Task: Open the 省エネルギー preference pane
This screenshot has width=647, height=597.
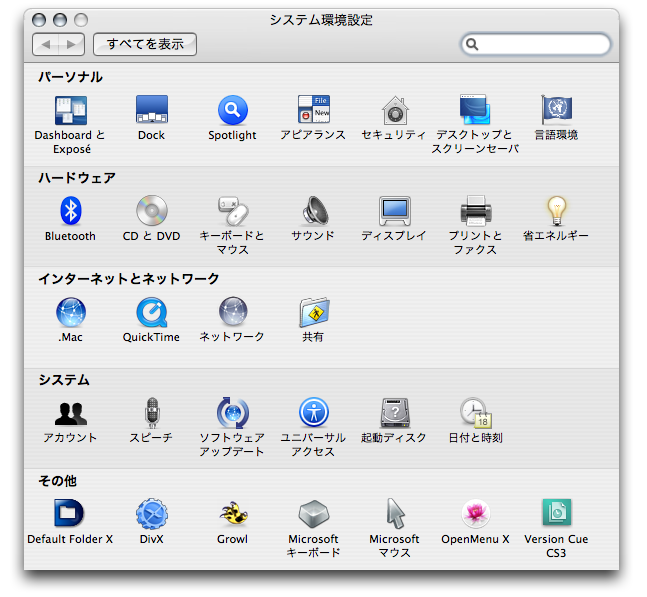Action: [556, 212]
